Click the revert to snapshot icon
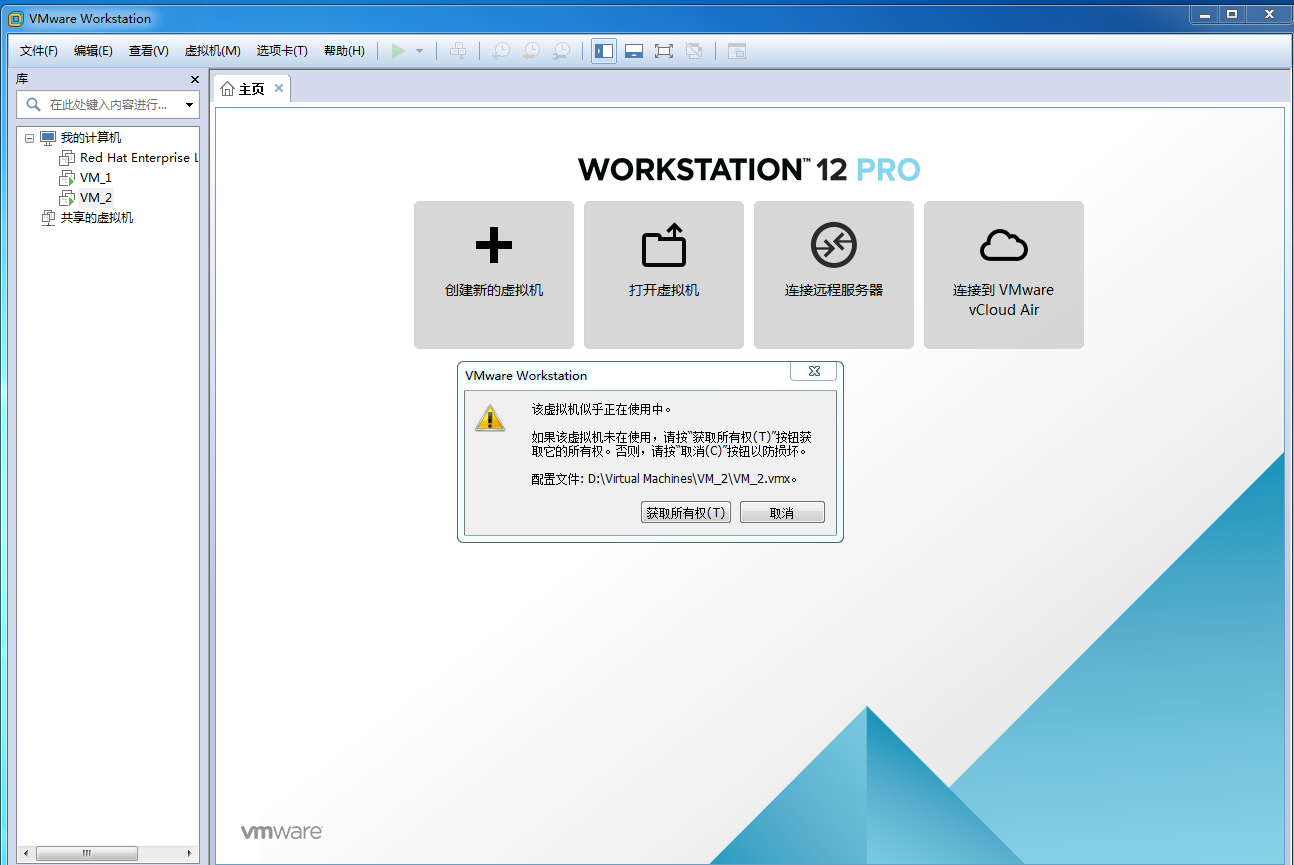The height and width of the screenshot is (865, 1294). click(532, 51)
